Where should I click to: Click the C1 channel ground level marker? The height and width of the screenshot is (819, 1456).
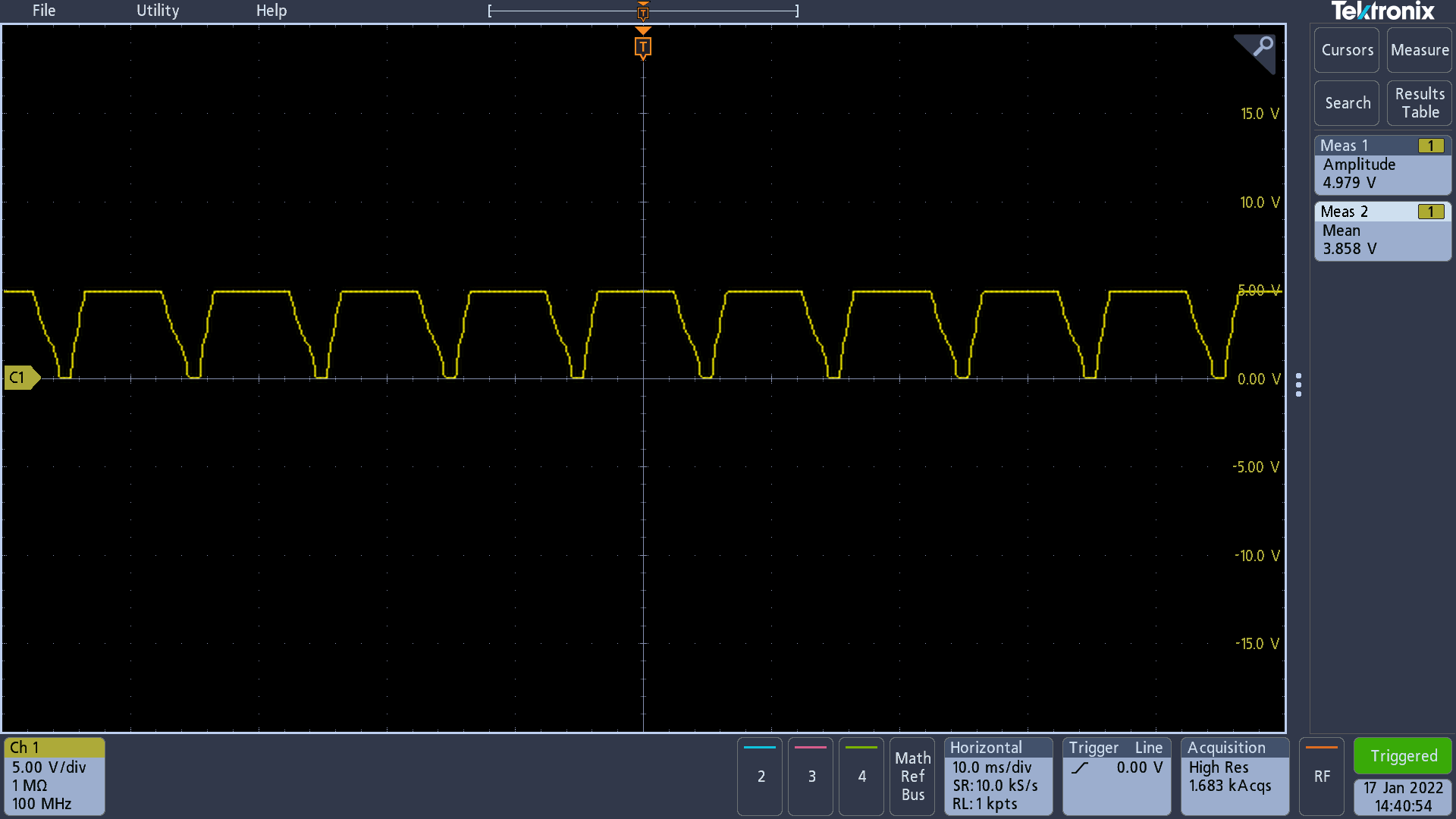point(20,378)
